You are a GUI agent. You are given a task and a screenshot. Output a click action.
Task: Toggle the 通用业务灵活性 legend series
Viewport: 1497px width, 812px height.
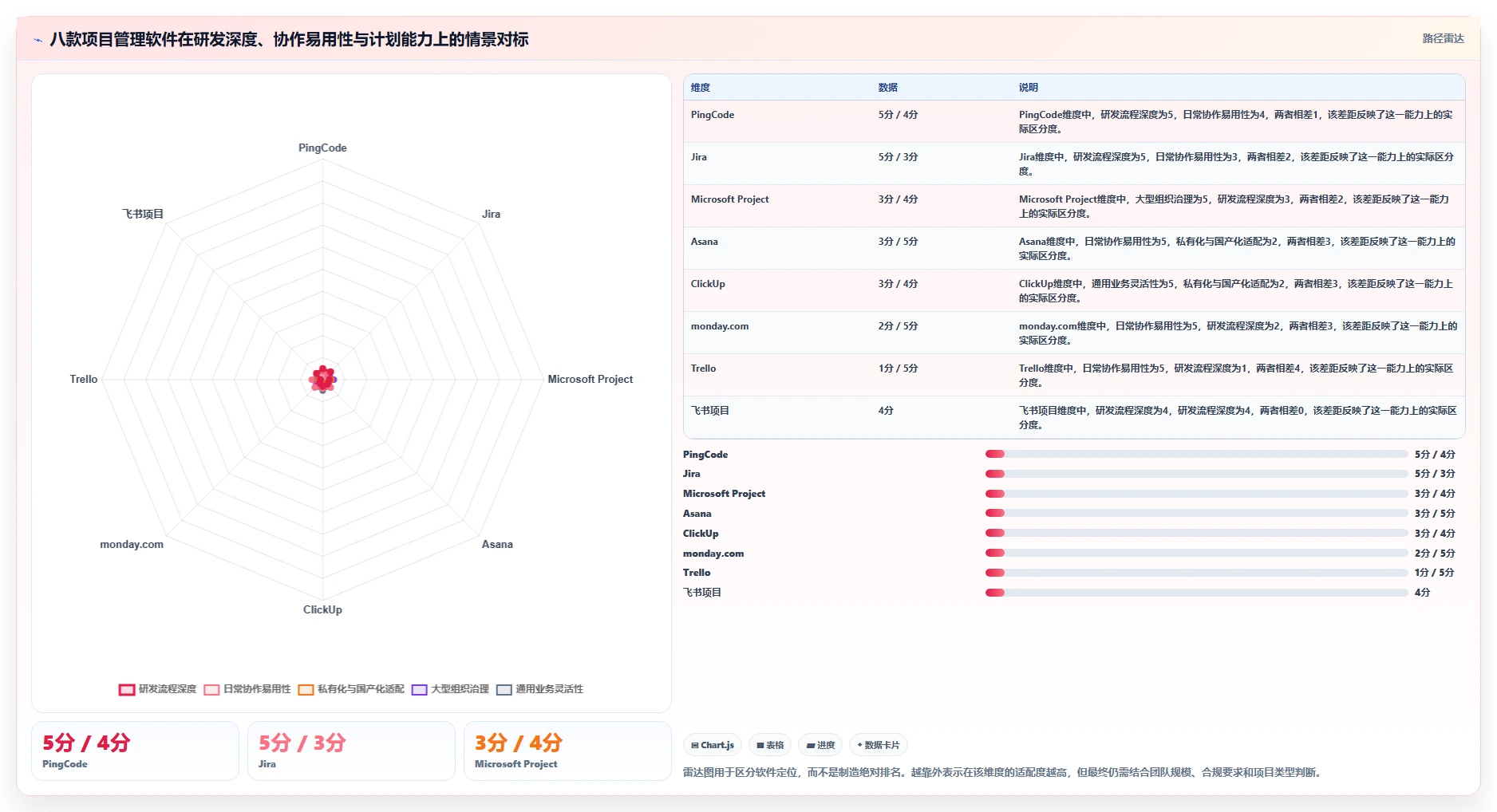tap(539, 689)
